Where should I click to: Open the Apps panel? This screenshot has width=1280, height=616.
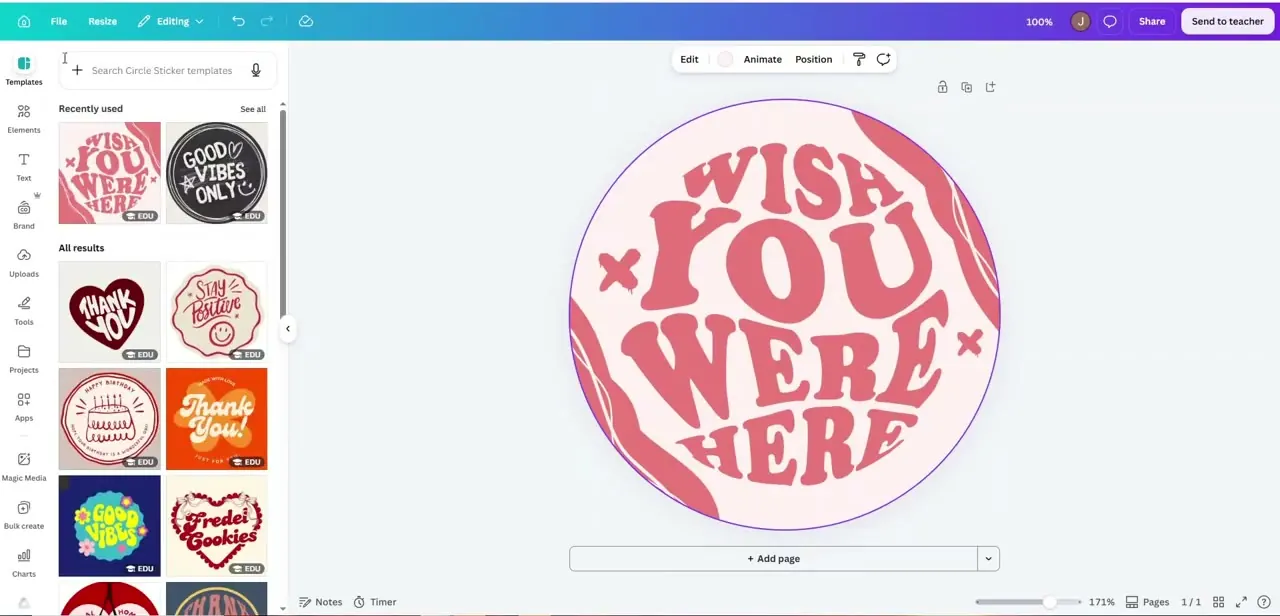[24, 406]
